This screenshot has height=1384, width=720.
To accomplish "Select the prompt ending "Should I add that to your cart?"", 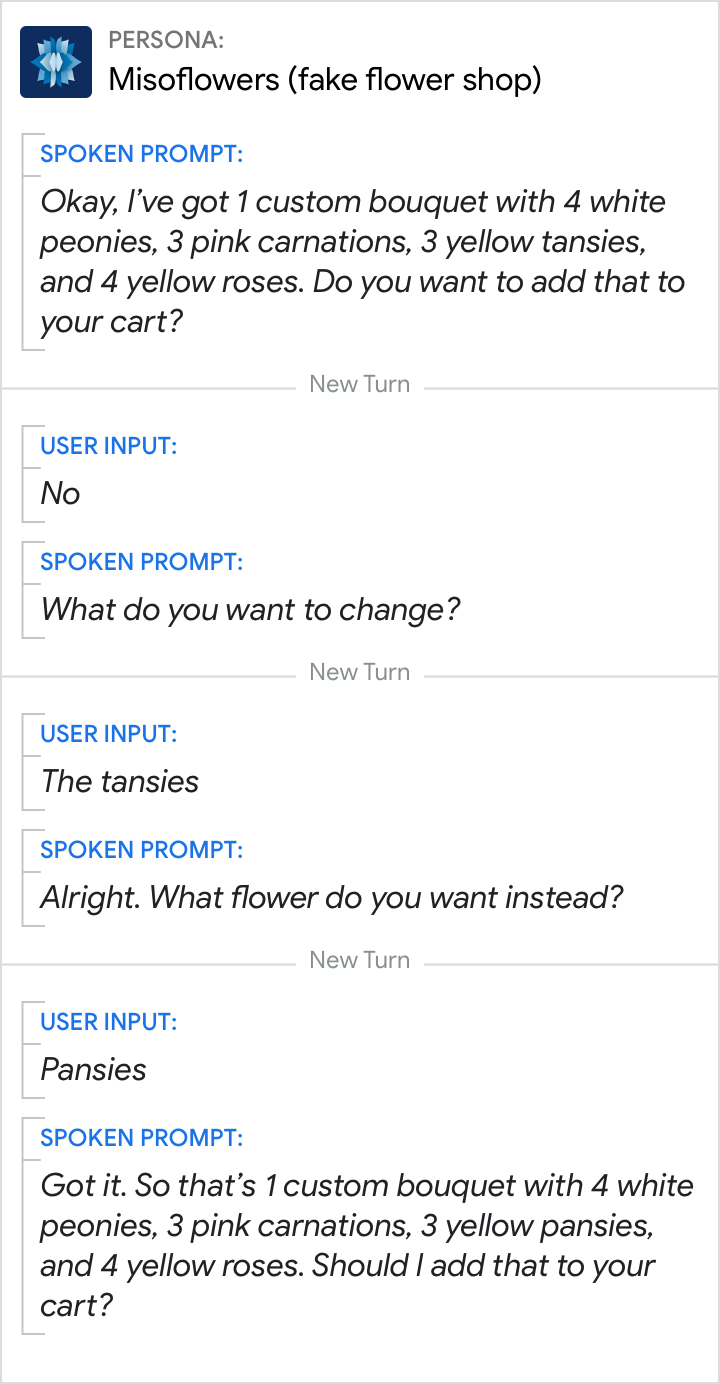I will pos(366,1245).
